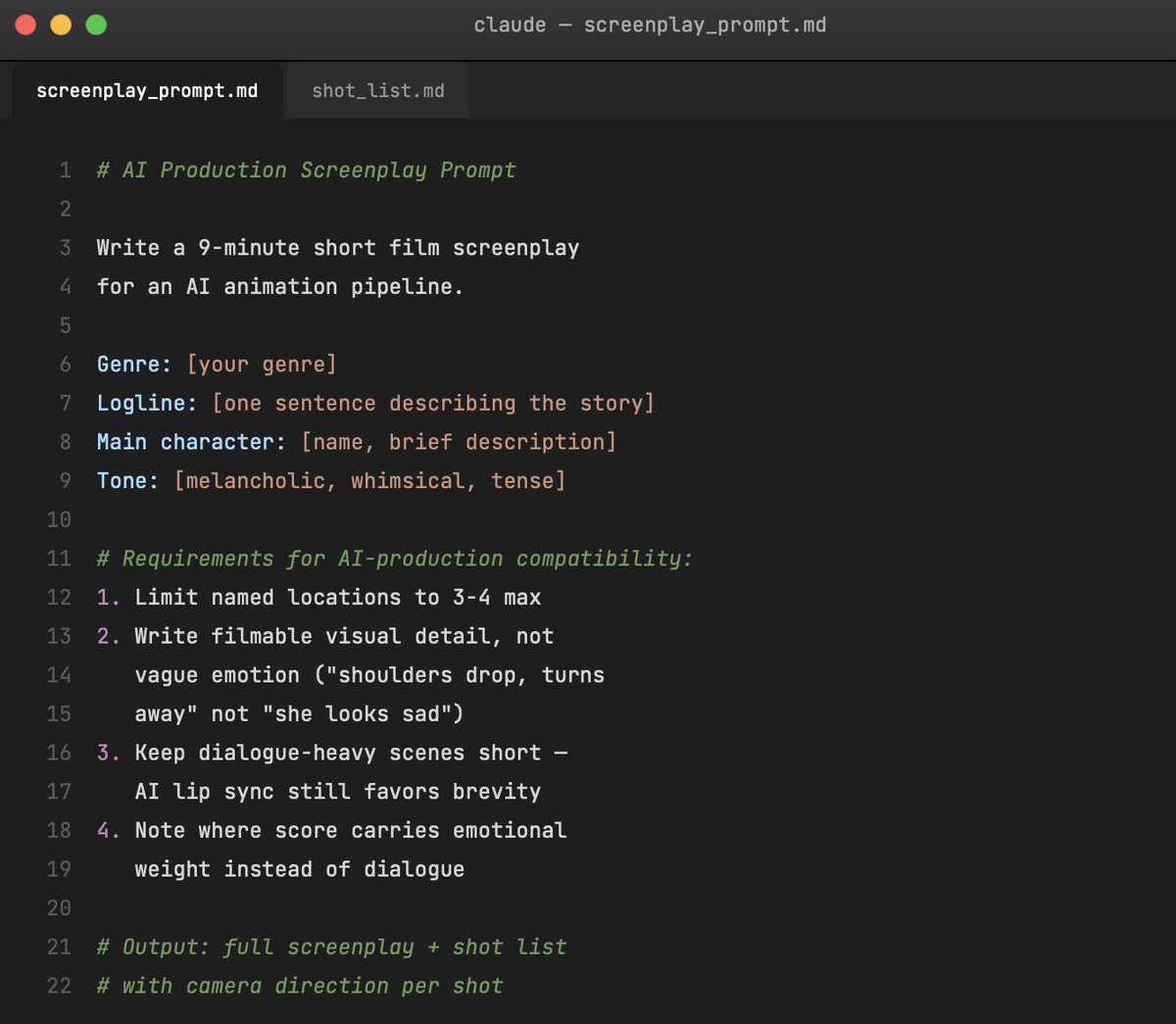Click the yellow minimize window button
The width and height of the screenshot is (1176, 1024).
(x=61, y=24)
